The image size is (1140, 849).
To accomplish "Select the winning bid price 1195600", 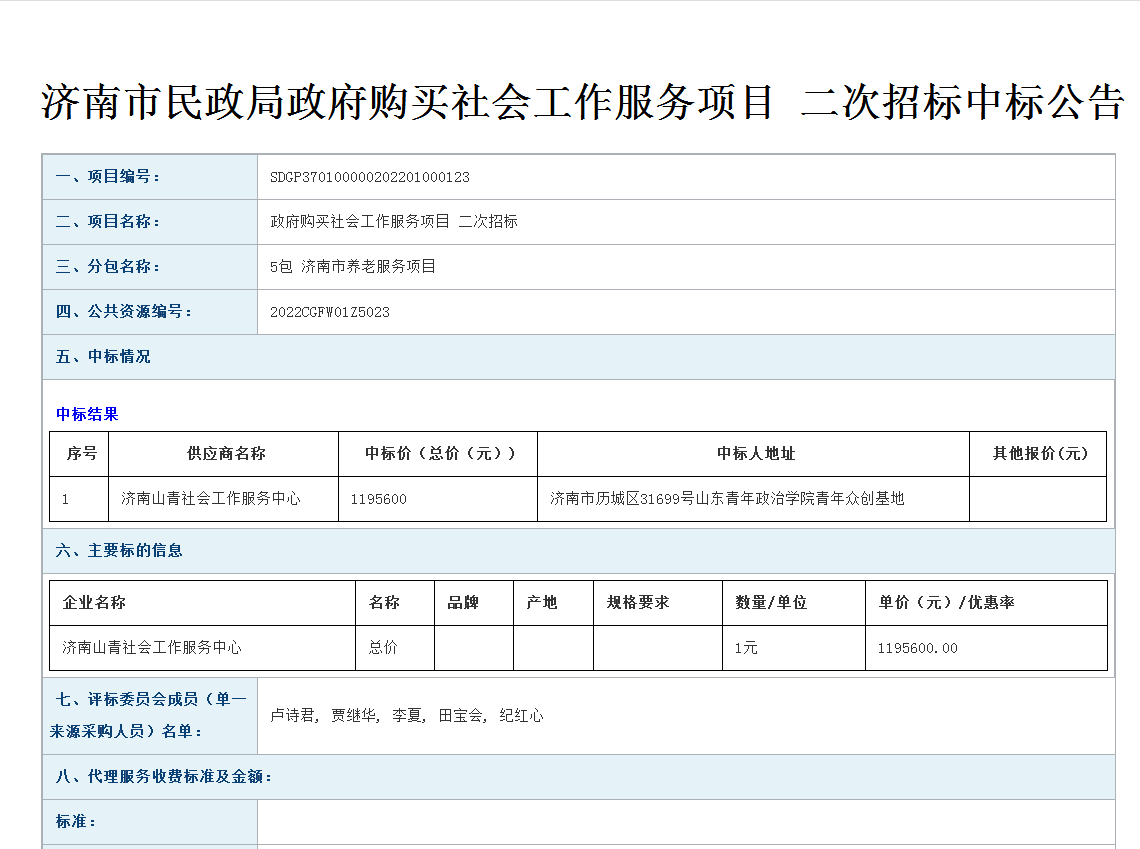I will coord(379,499).
